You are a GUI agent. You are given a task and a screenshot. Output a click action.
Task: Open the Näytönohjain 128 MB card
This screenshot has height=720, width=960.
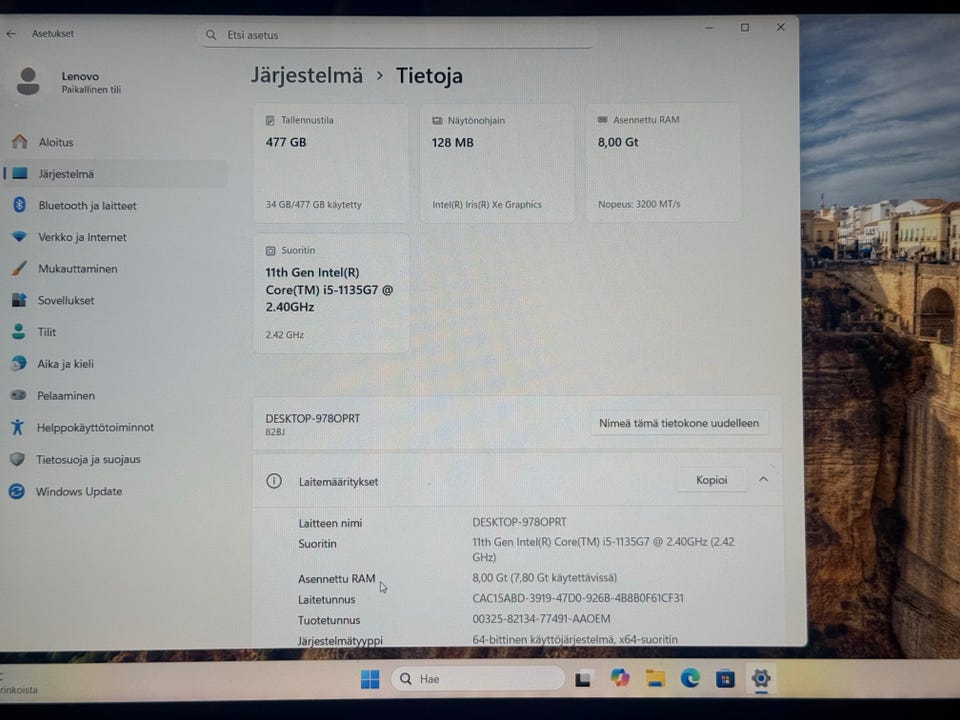click(497, 163)
